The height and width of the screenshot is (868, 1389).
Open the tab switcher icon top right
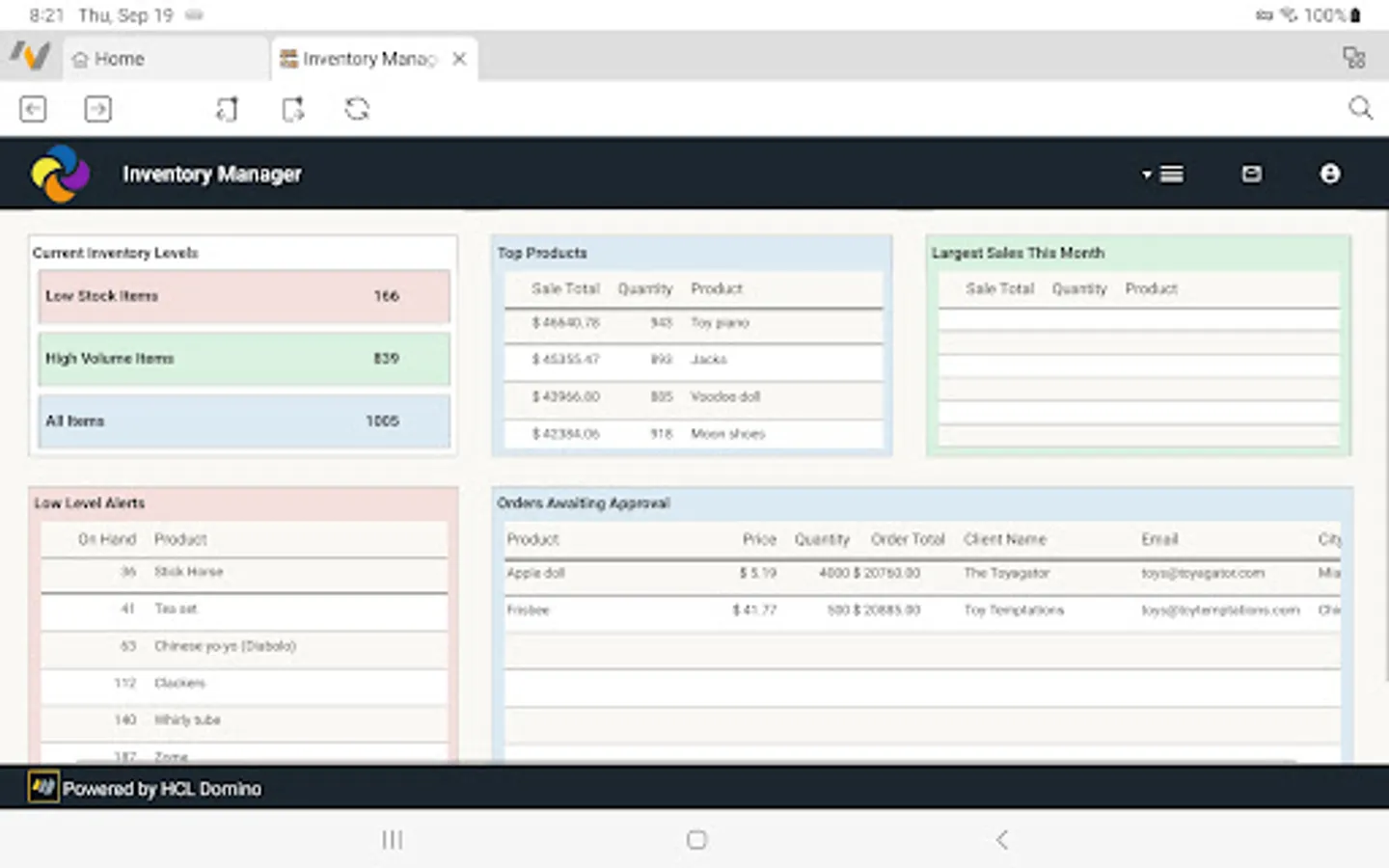[1354, 58]
